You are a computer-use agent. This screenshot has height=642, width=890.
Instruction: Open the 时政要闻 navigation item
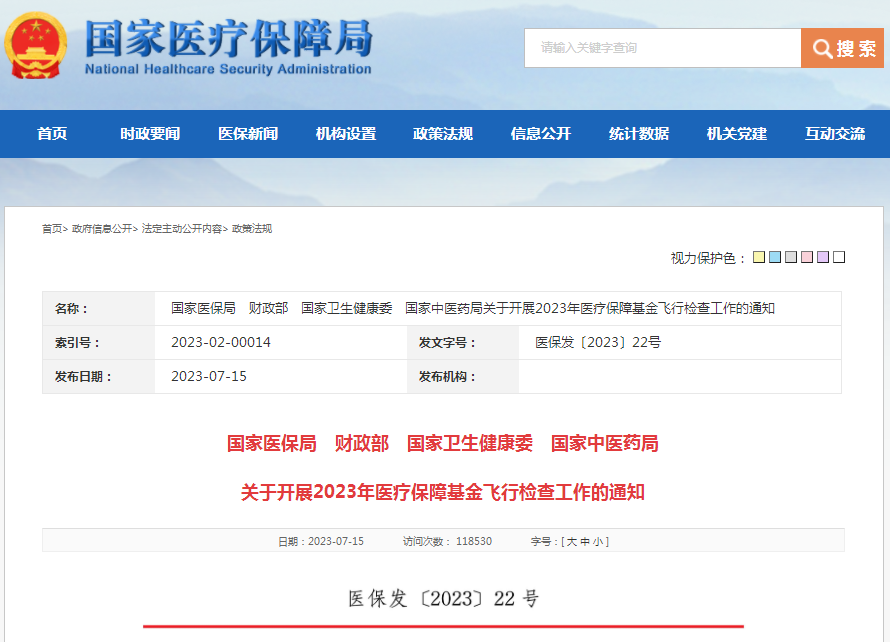[x=150, y=134]
